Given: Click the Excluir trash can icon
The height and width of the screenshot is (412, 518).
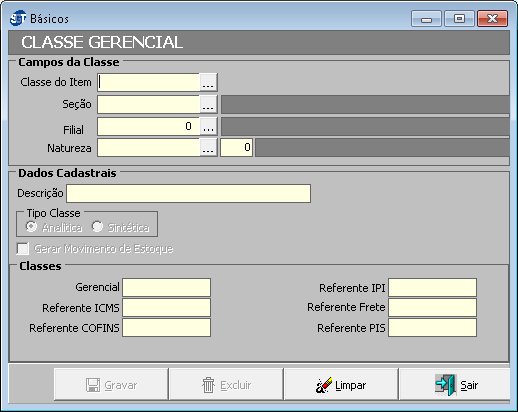Looking at the screenshot, I should (208, 385).
